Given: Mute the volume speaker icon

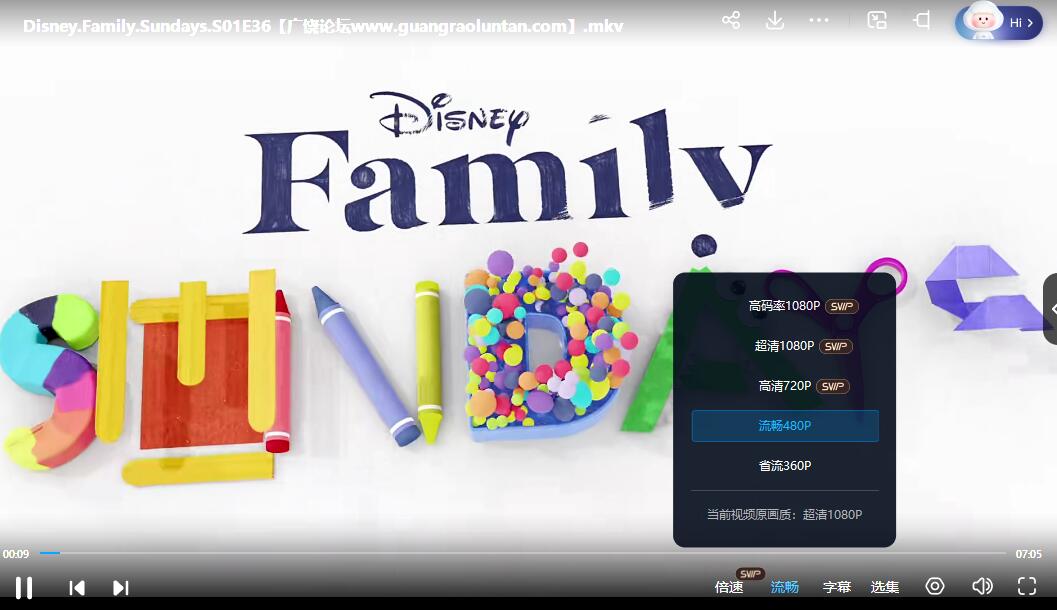Looking at the screenshot, I should point(982,586).
